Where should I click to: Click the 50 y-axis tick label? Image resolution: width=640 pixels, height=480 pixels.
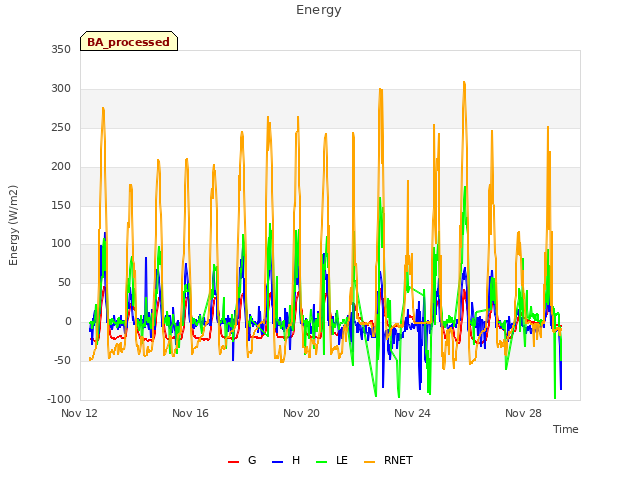click(x=64, y=282)
